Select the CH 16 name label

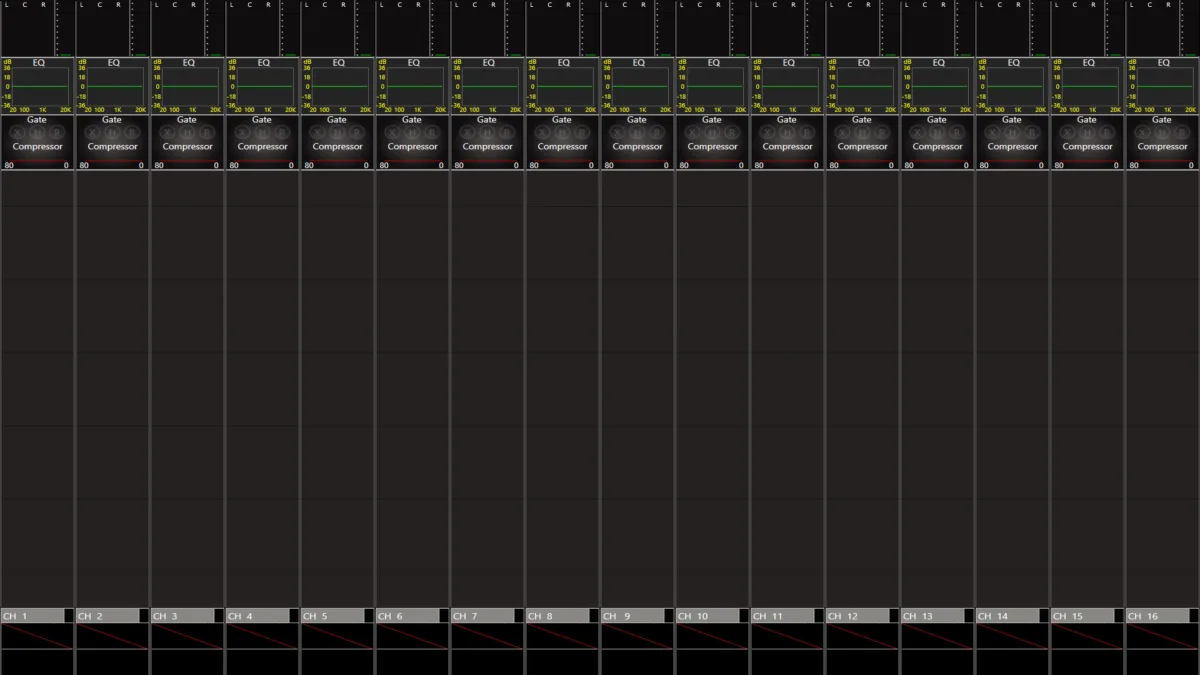1157,616
